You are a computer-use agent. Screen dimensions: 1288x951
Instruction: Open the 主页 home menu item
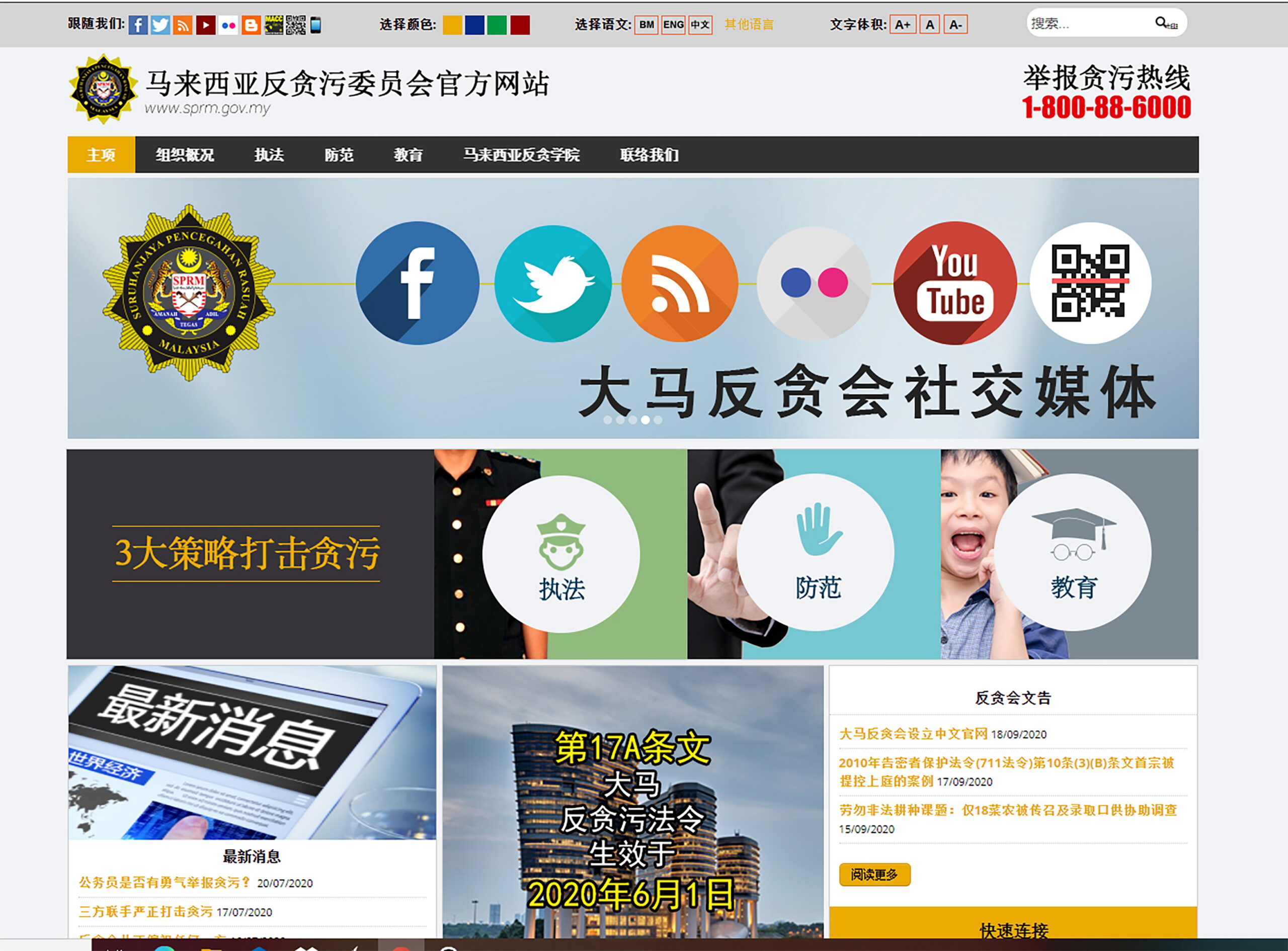coord(101,154)
